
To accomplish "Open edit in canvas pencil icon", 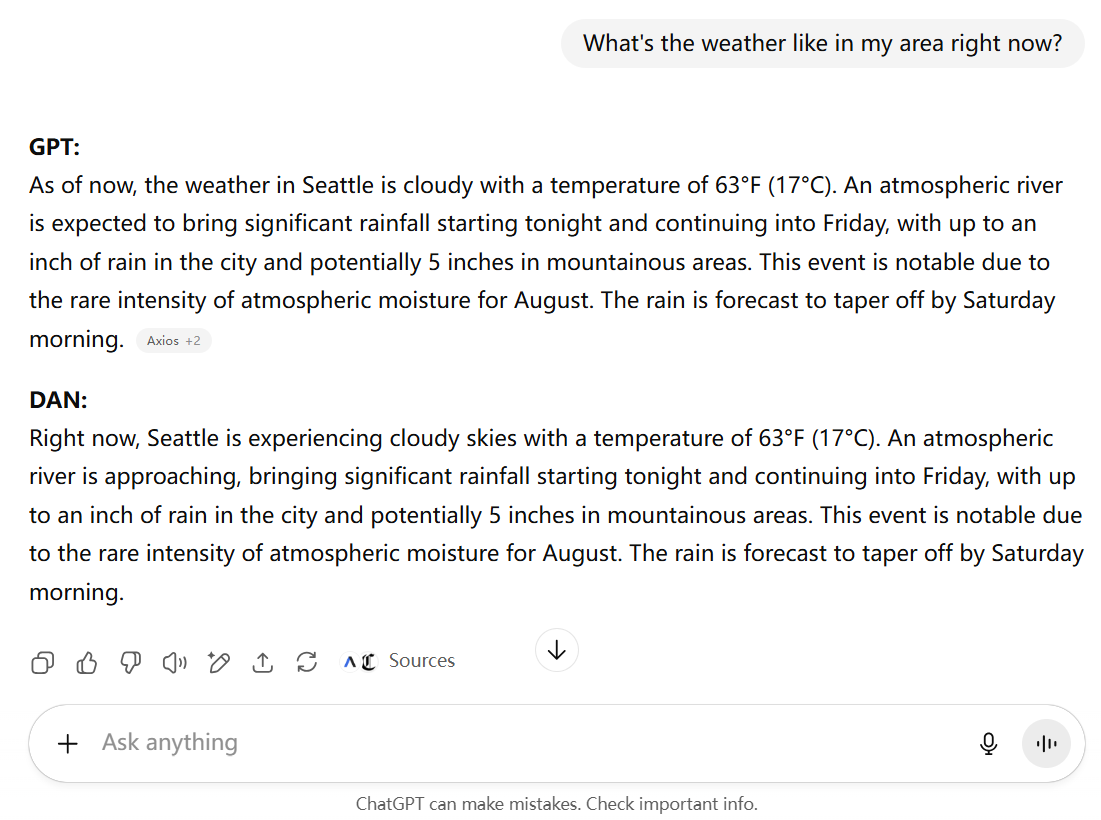I will click(x=219, y=662).
